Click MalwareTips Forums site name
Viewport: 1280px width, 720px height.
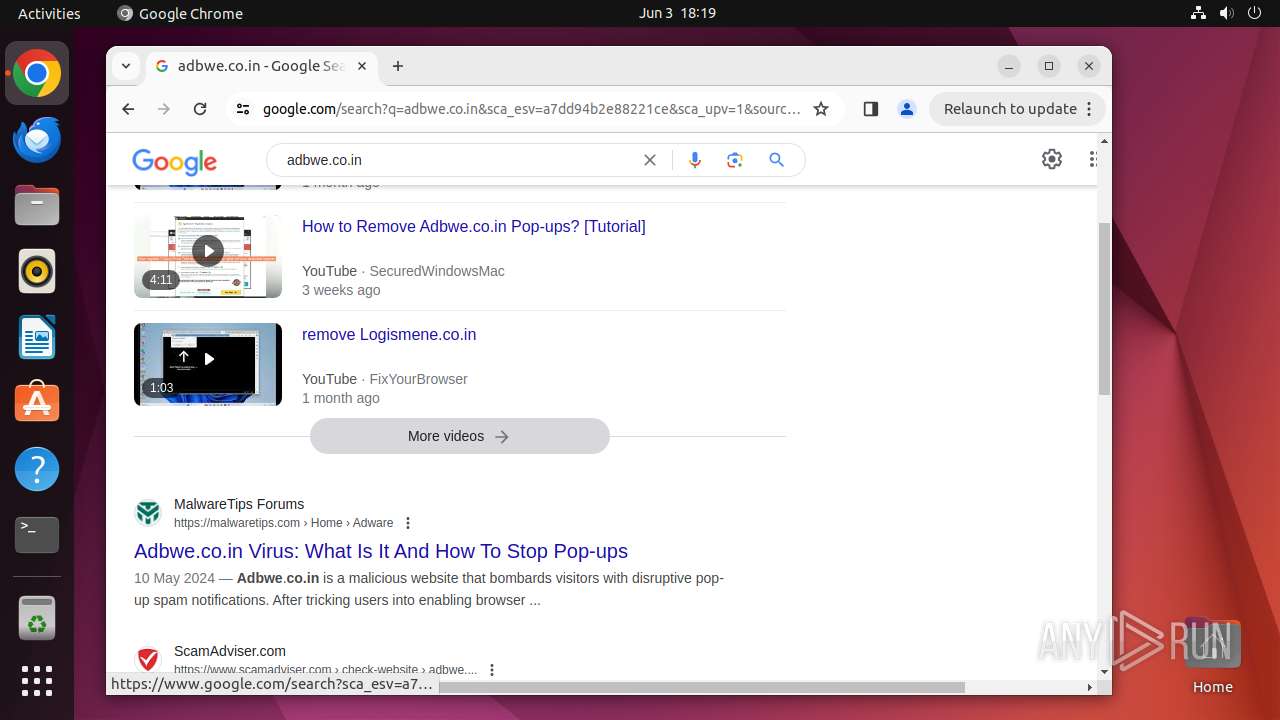(239, 504)
